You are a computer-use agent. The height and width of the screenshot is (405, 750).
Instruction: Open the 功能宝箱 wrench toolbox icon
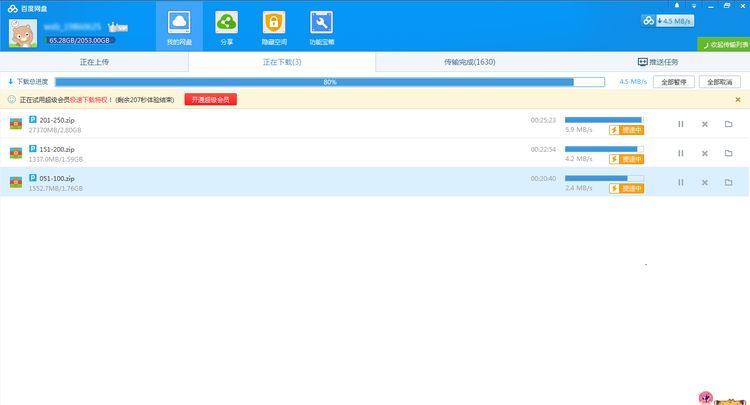[x=321, y=22]
